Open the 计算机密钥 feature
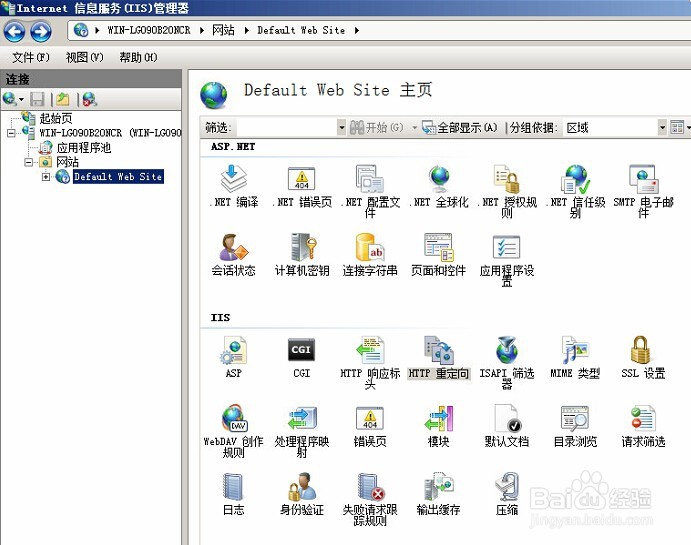Screen dimensions: 691x545 tap(302, 255)
